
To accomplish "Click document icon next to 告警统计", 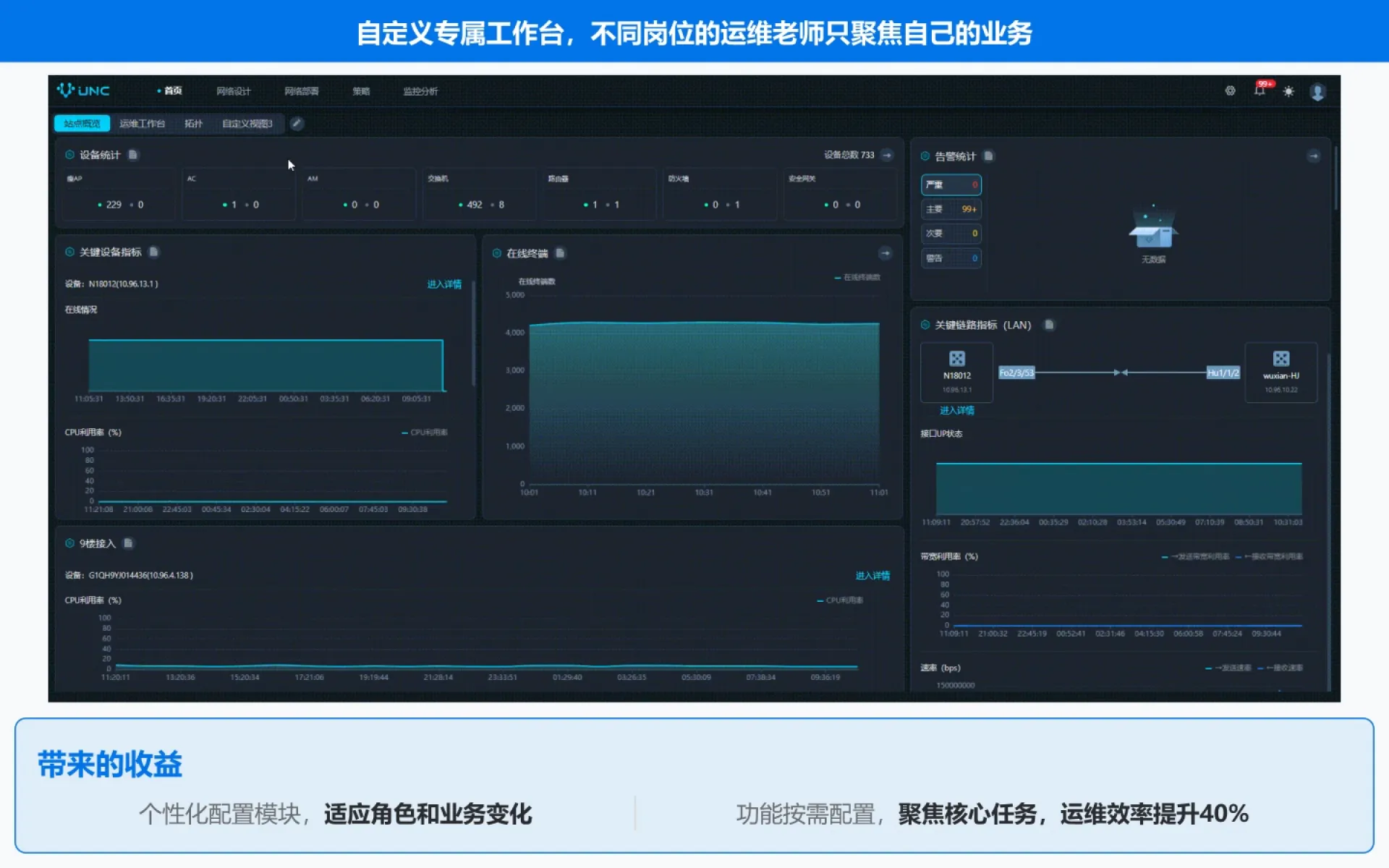I will coord(988,156).
